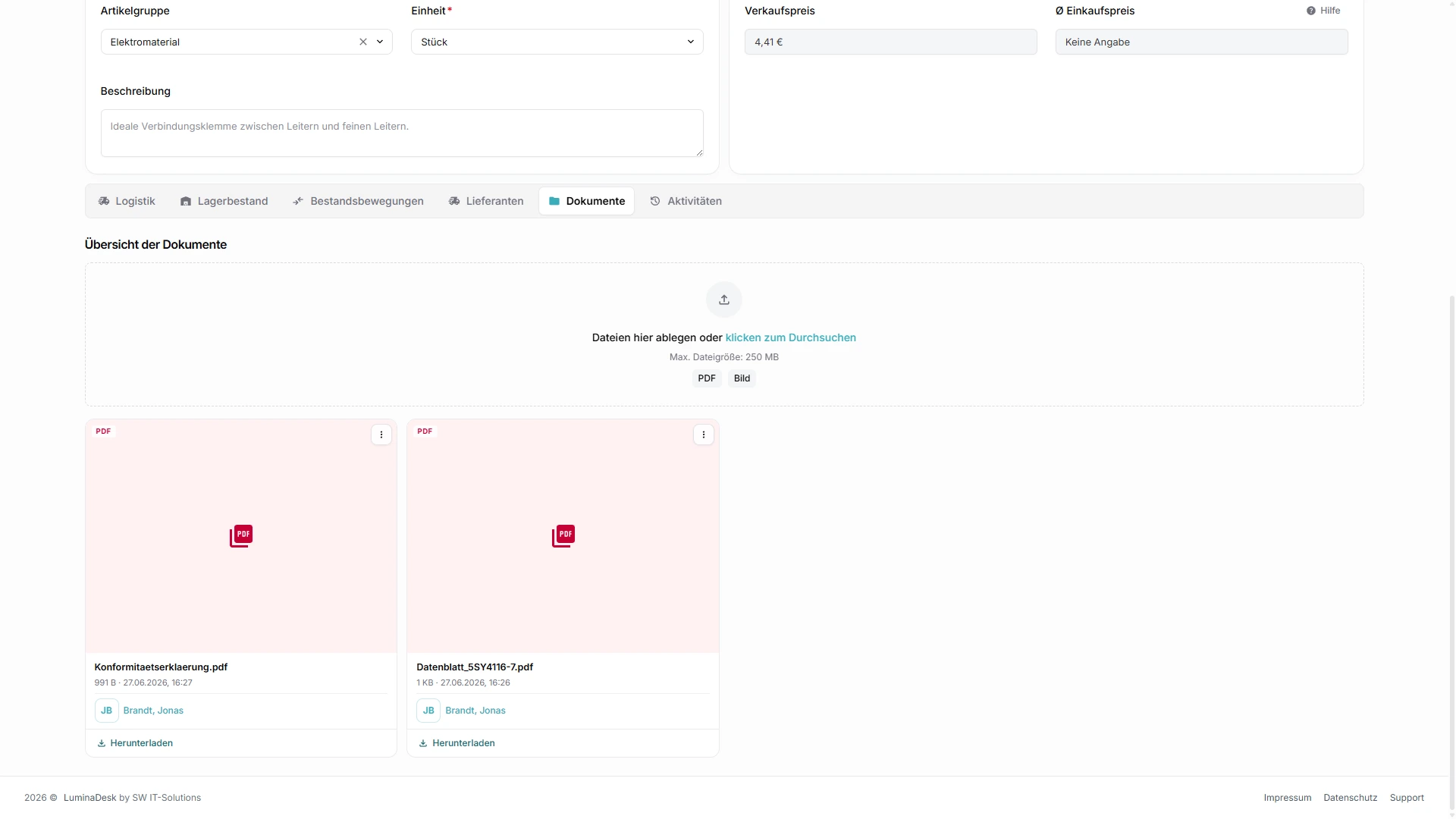Expand the Artikelgruppe dropdown arrow
Screen dimensions: 1456x819
tap(380, 42)
